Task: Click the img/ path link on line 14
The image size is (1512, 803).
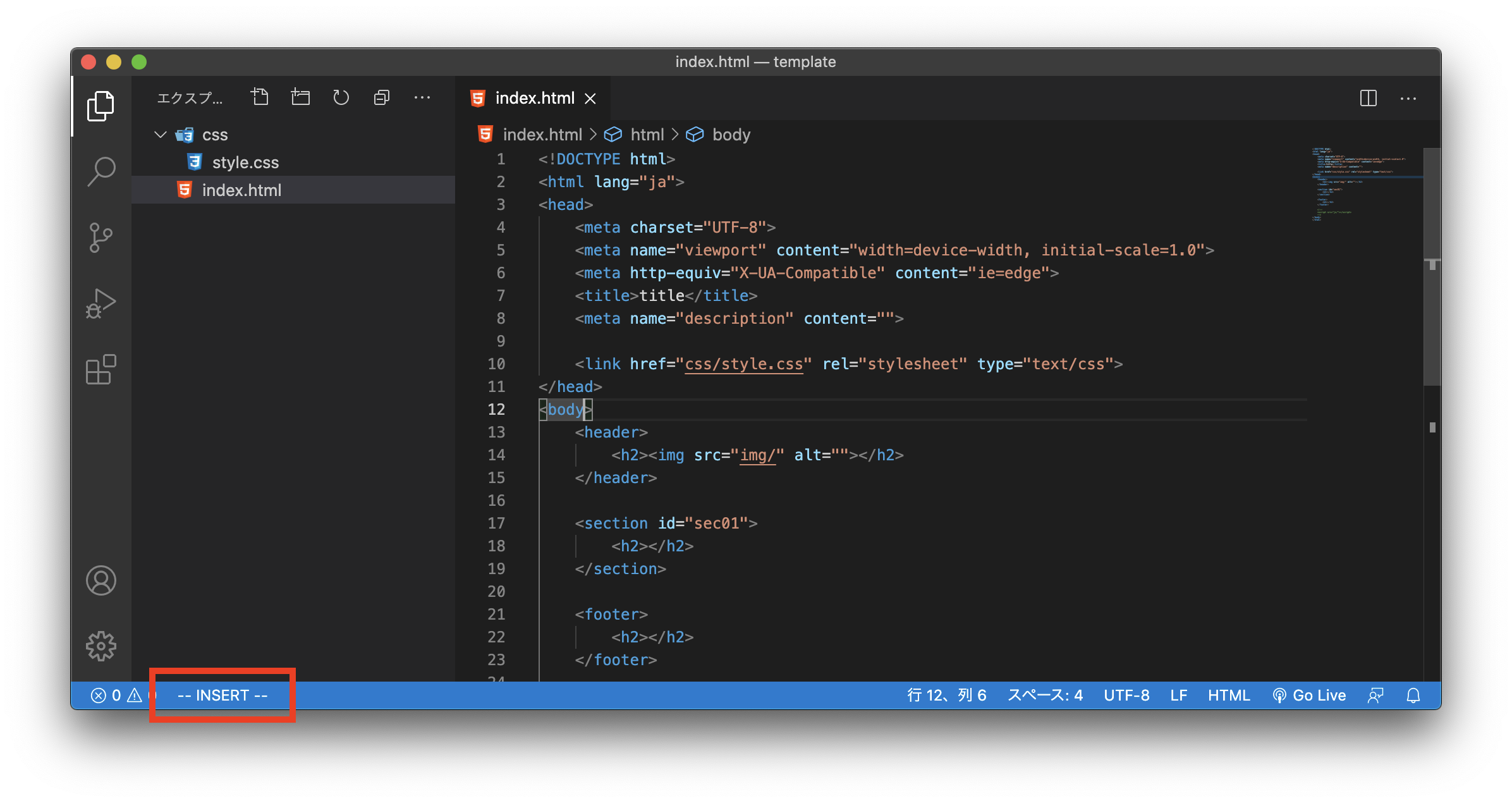Action: point(757,455)
